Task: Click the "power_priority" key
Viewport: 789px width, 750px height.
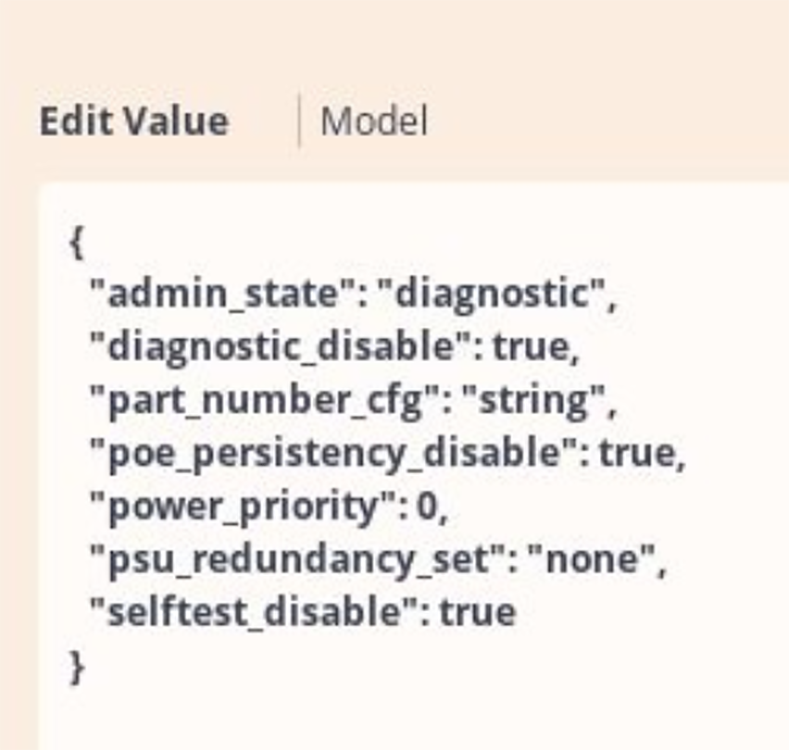Action: pyautogui.click(x=242, y=506)
